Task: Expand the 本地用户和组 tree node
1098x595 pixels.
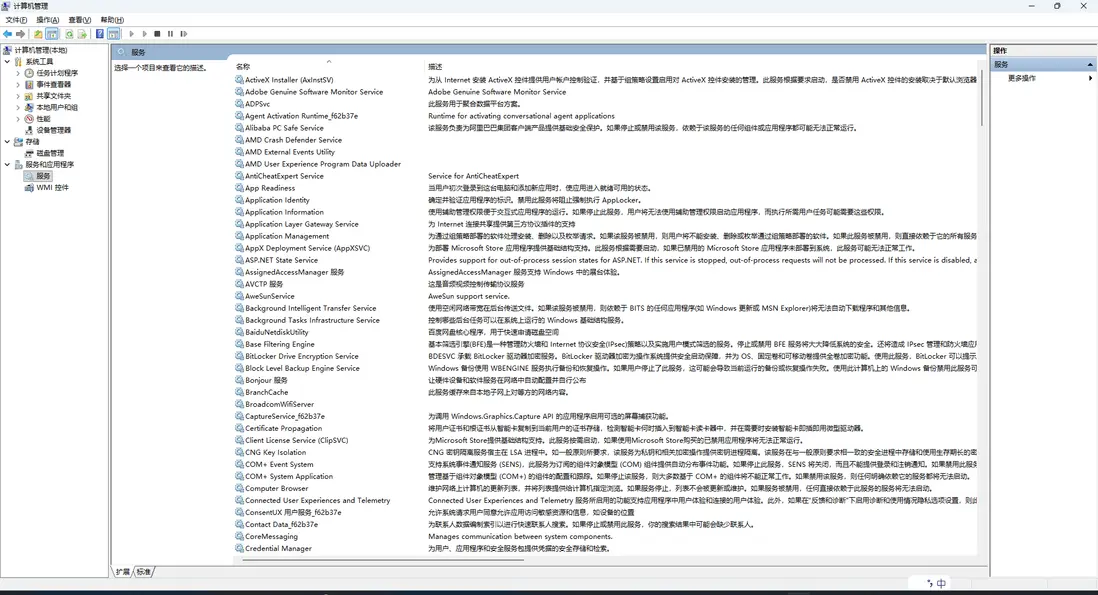Action: (18, 107)
